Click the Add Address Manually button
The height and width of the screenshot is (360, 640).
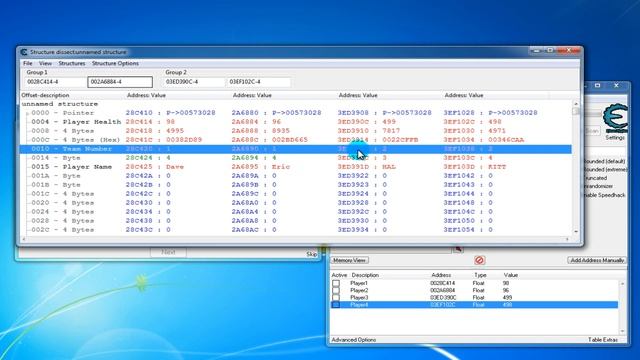[597, 260]
